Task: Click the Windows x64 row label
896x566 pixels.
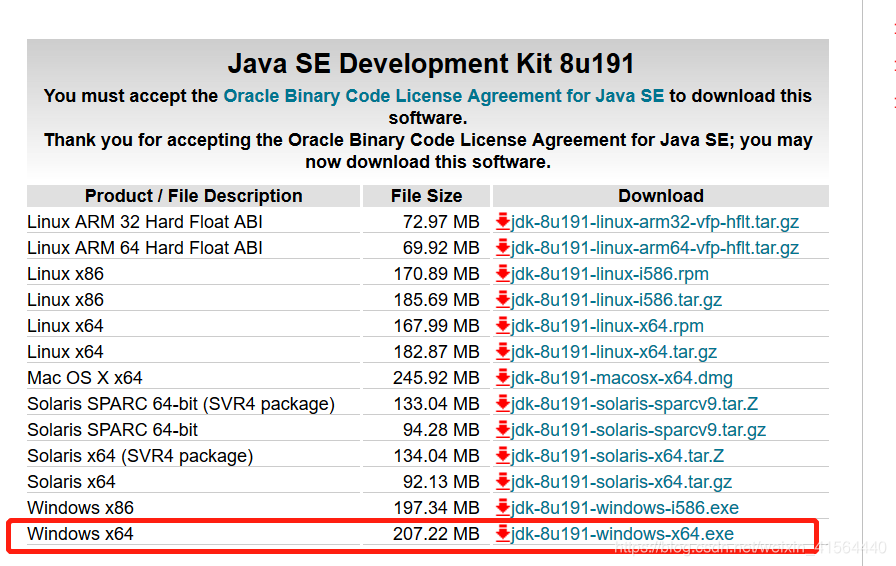Action: click(x=80, y=534)
